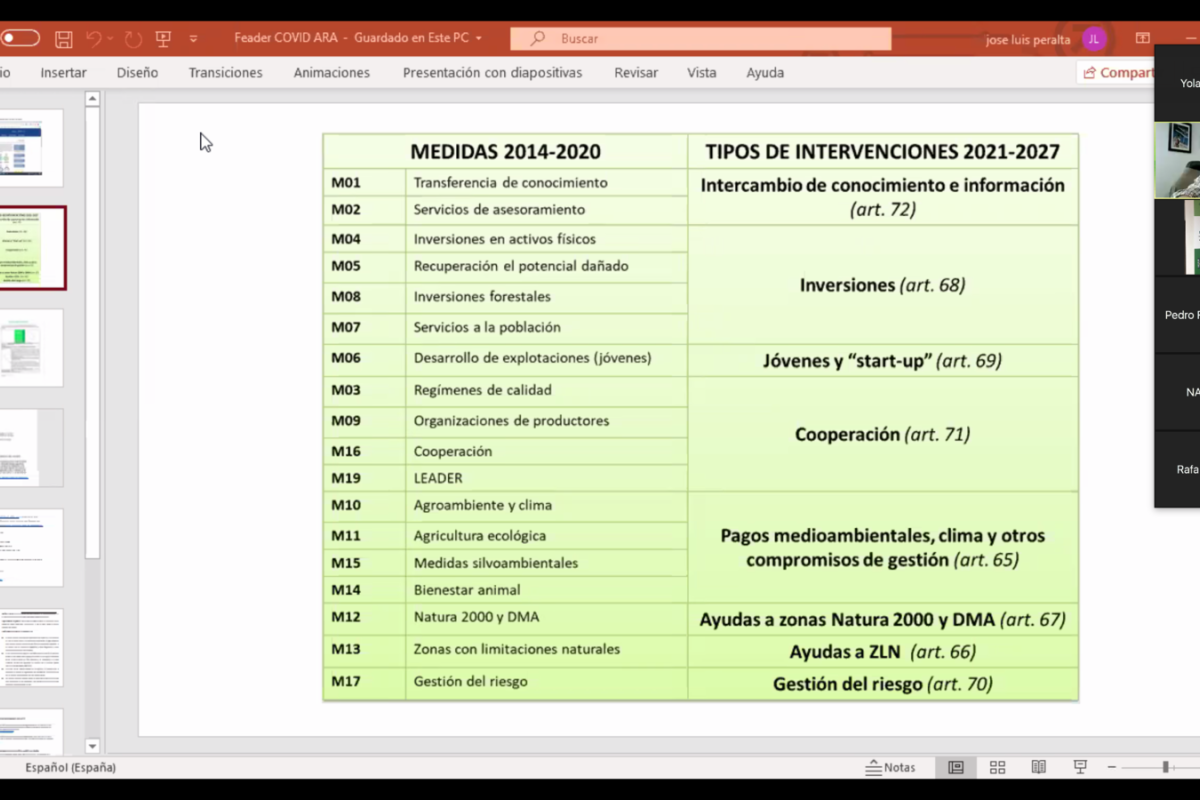Image resolution: width=1200 pixels, height=800 pixels.
Task: Switch to Reading view icon
Action: [1038, 767]
